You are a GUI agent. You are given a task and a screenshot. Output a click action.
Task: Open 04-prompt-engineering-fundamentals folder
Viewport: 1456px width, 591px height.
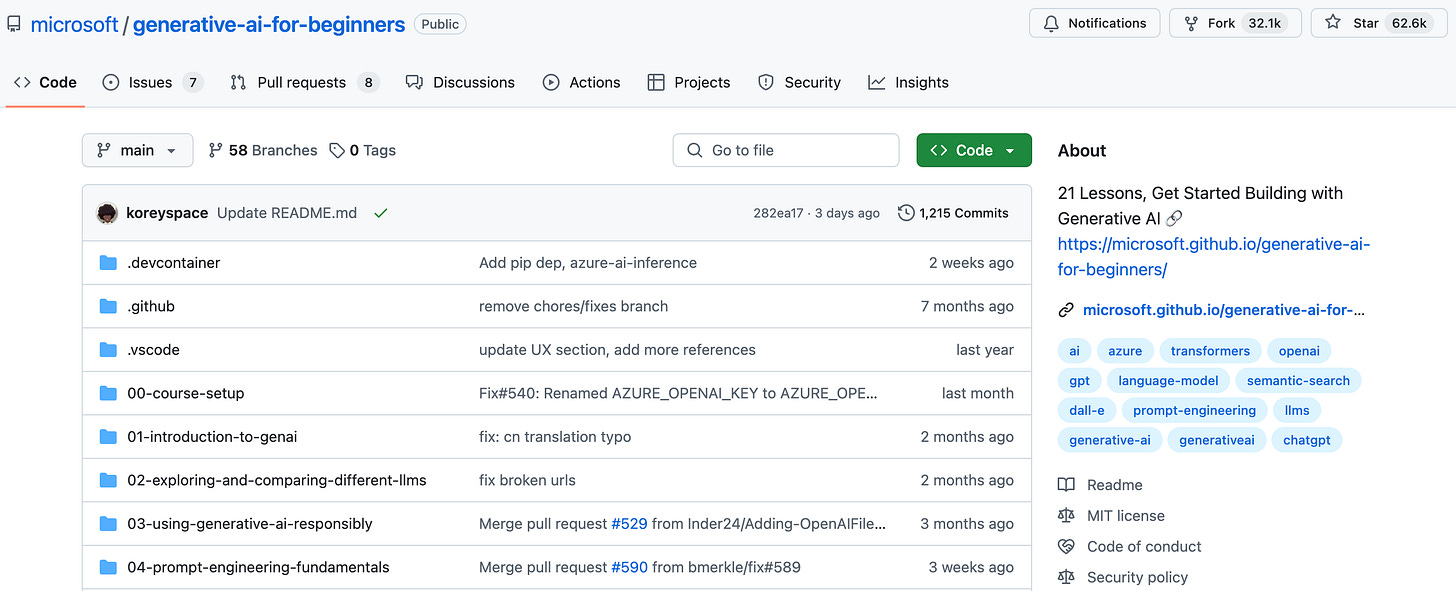[258, 567]
